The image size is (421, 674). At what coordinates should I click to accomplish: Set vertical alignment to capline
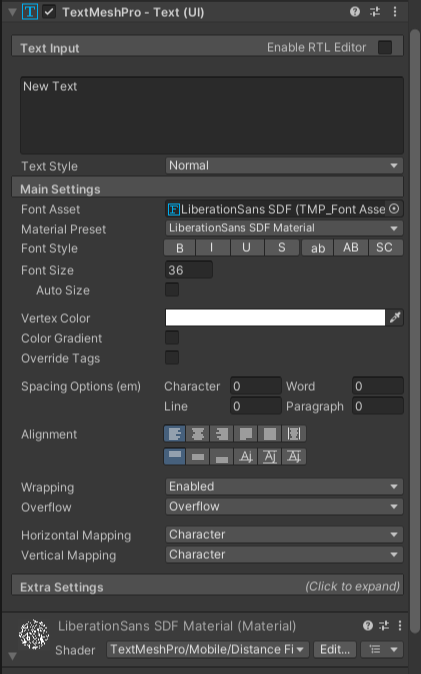pos(294,456)
